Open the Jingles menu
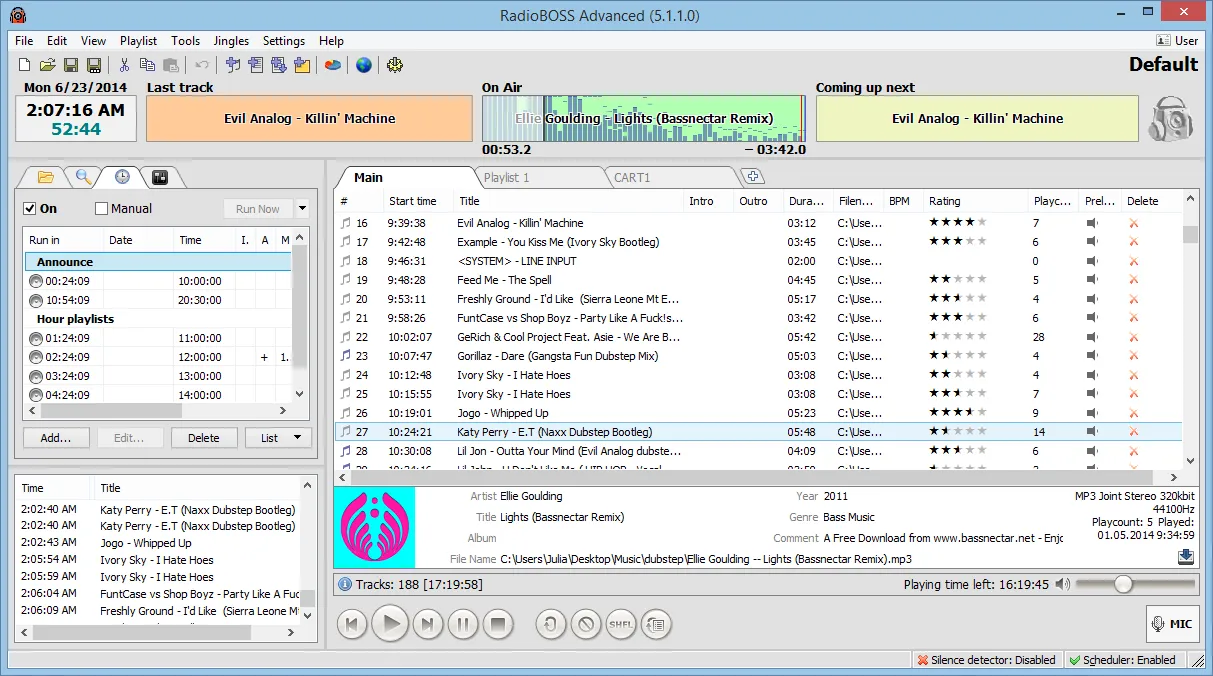 231,41
